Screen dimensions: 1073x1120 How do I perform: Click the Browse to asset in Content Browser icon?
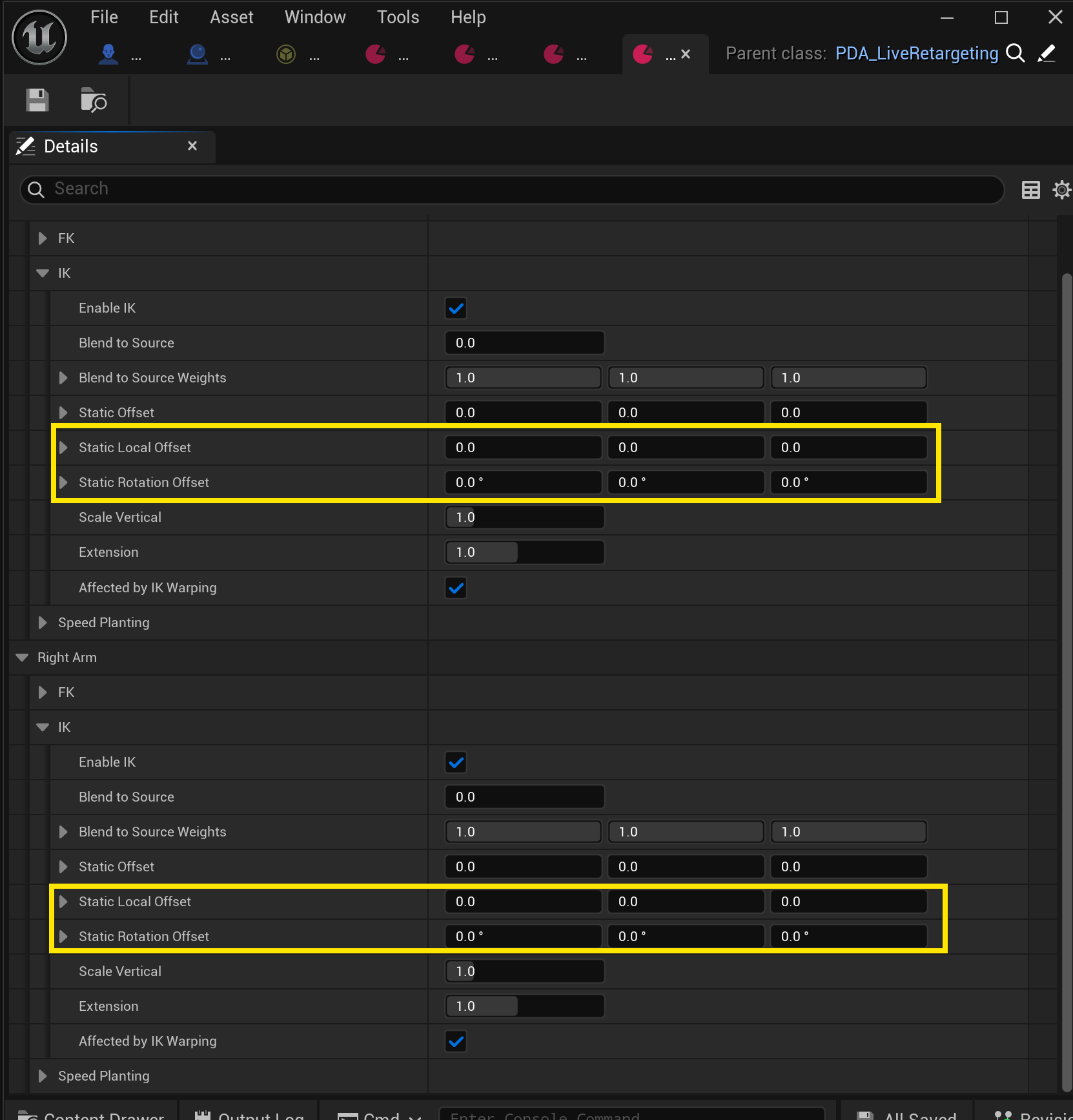(x=93, y=100)
